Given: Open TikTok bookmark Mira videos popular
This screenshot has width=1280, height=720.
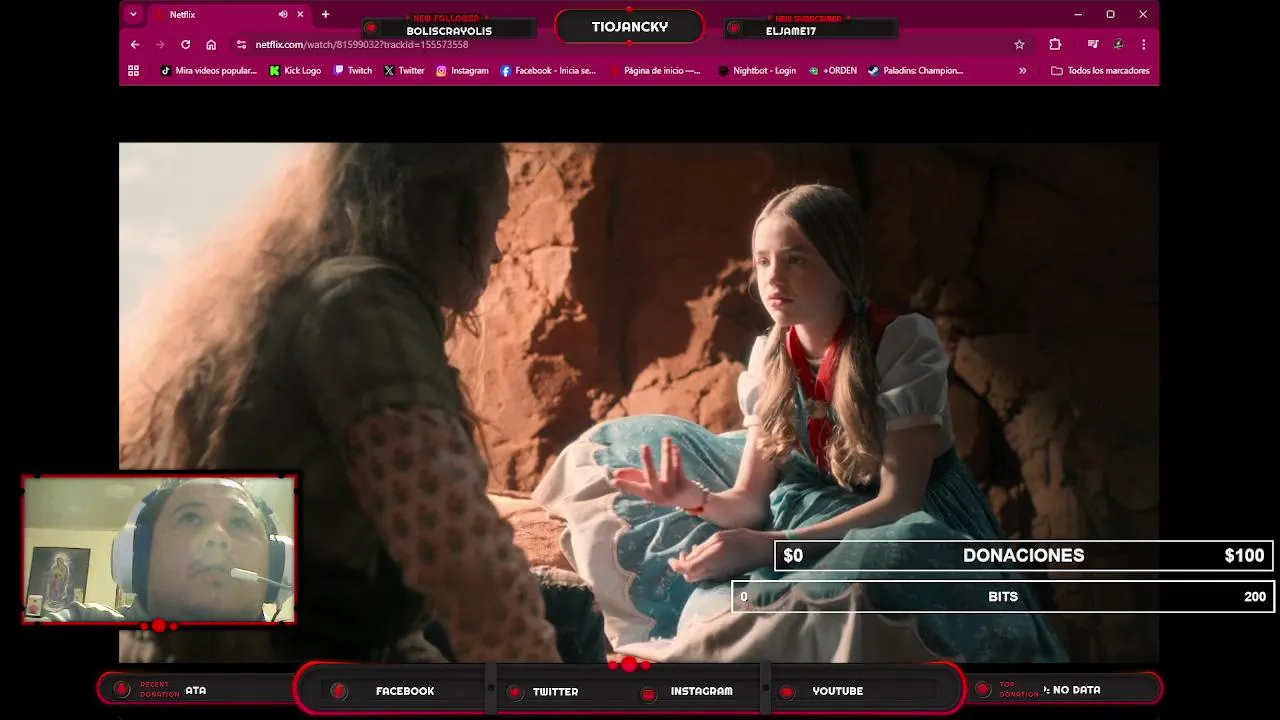Looking at the screenshot, I should pos(208,71).
